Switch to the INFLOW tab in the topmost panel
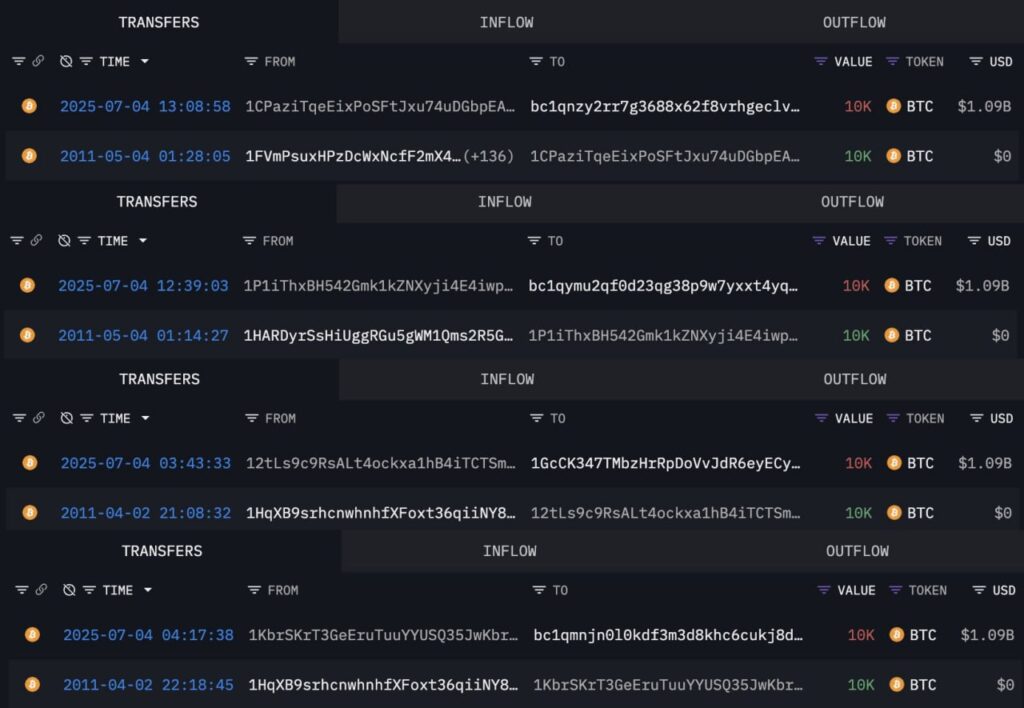Screen dimensions: 1024x708 tap(506, 22)
